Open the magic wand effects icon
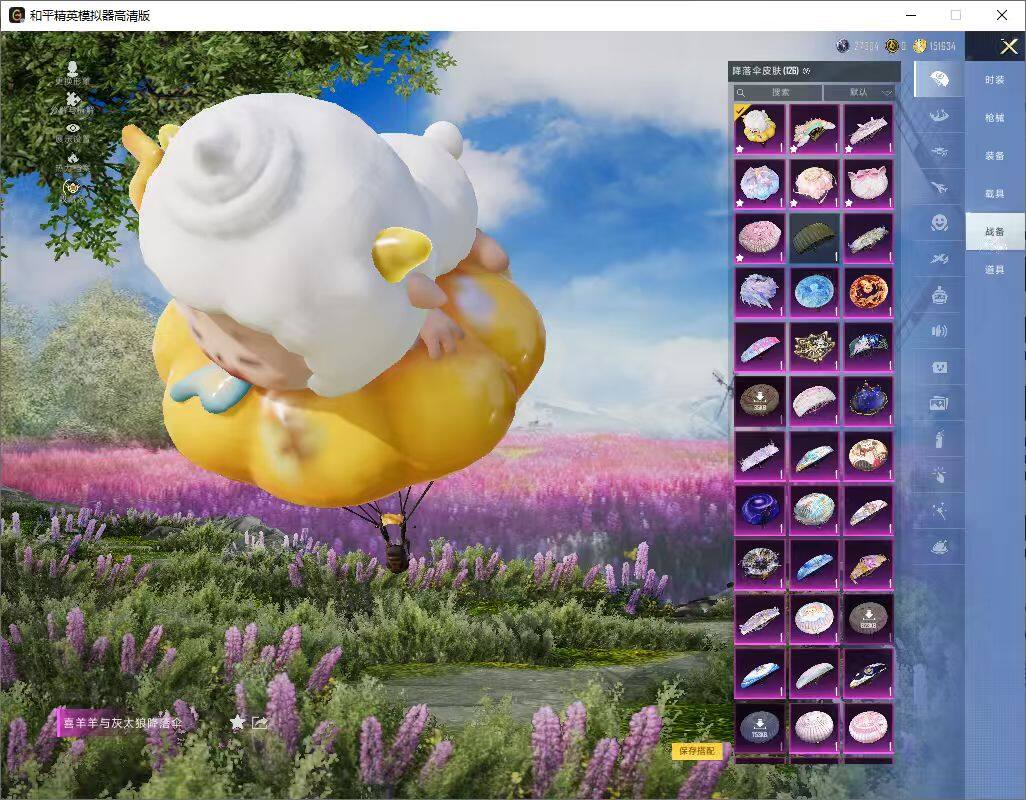 939,511
